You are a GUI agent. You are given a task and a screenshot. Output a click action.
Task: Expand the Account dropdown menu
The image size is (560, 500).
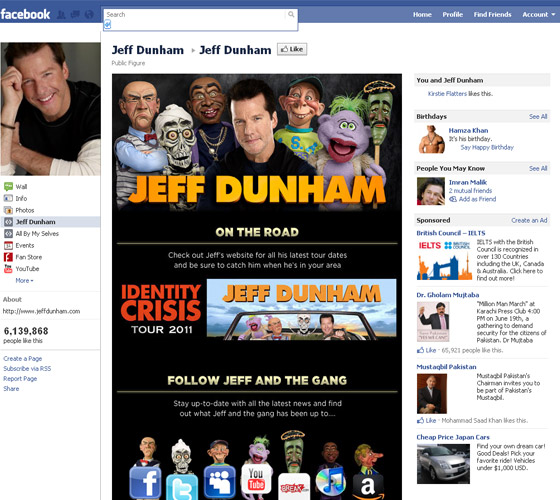click(x=539, y=15)
